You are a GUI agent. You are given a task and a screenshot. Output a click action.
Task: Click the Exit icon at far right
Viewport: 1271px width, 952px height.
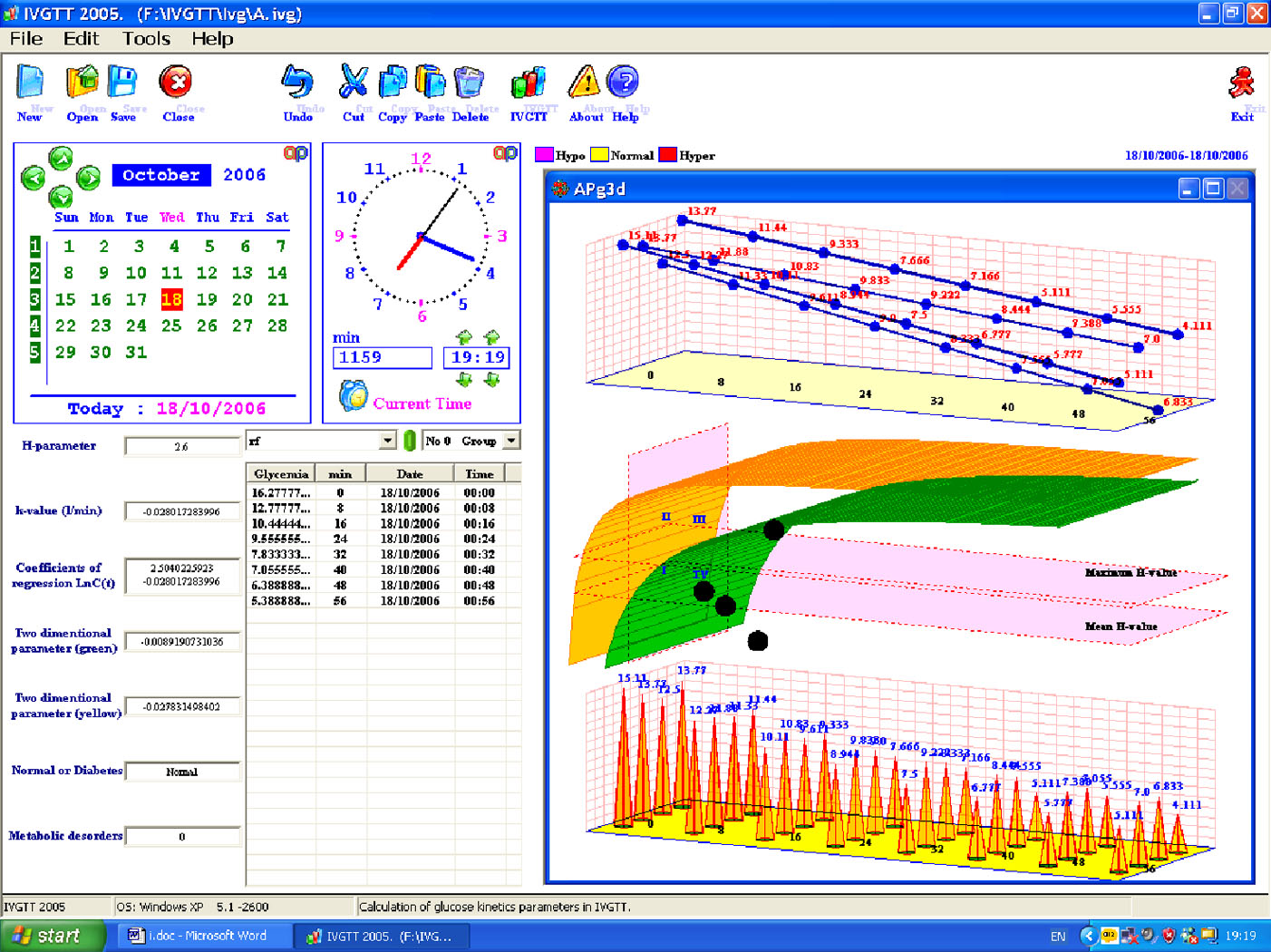pyautogui.click(x=1242, y=84)
